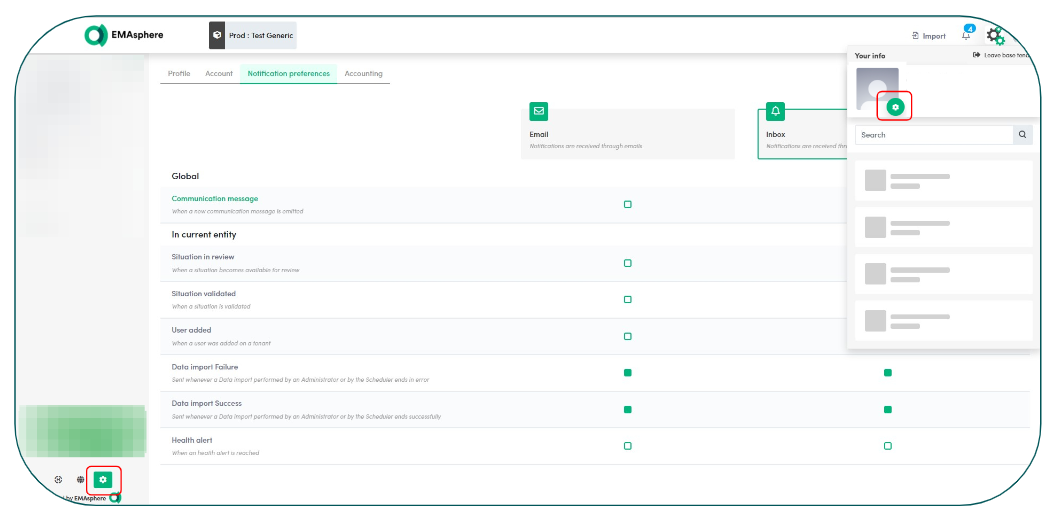Viewport: 1052px width, 527px height.
Task: Click the gear badge on the profile avatar
Action: tap(895, 106)
